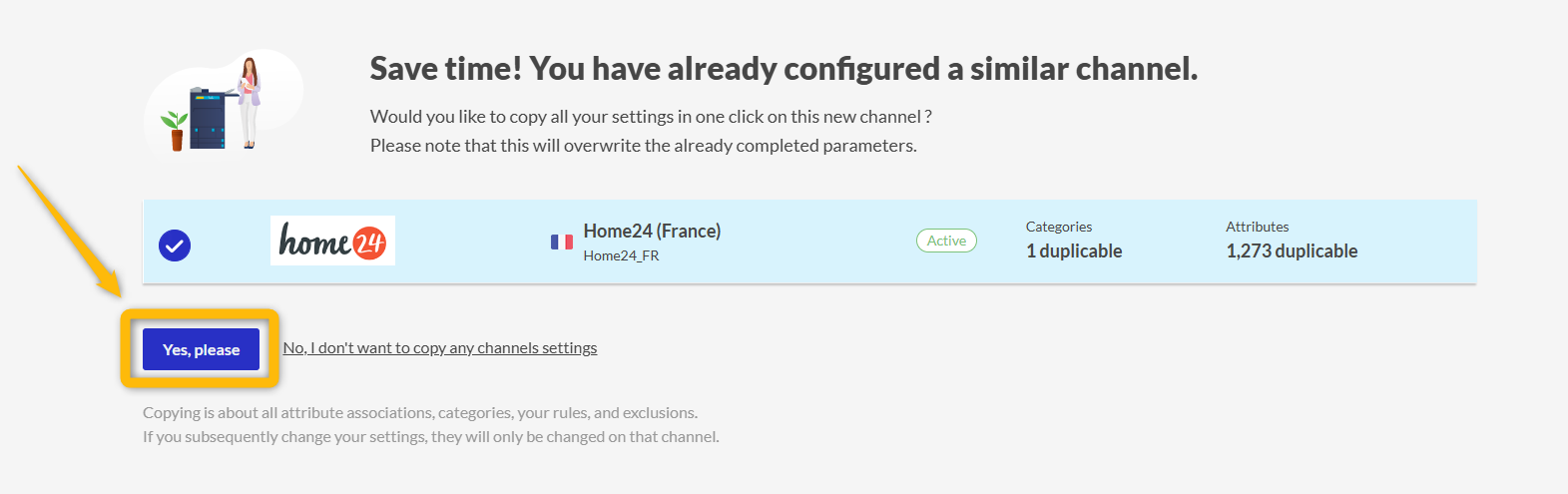Toggle the blue checkmark selecting Home24 channel
Screen dimensions: 1568x494
[x=175, y=246]
